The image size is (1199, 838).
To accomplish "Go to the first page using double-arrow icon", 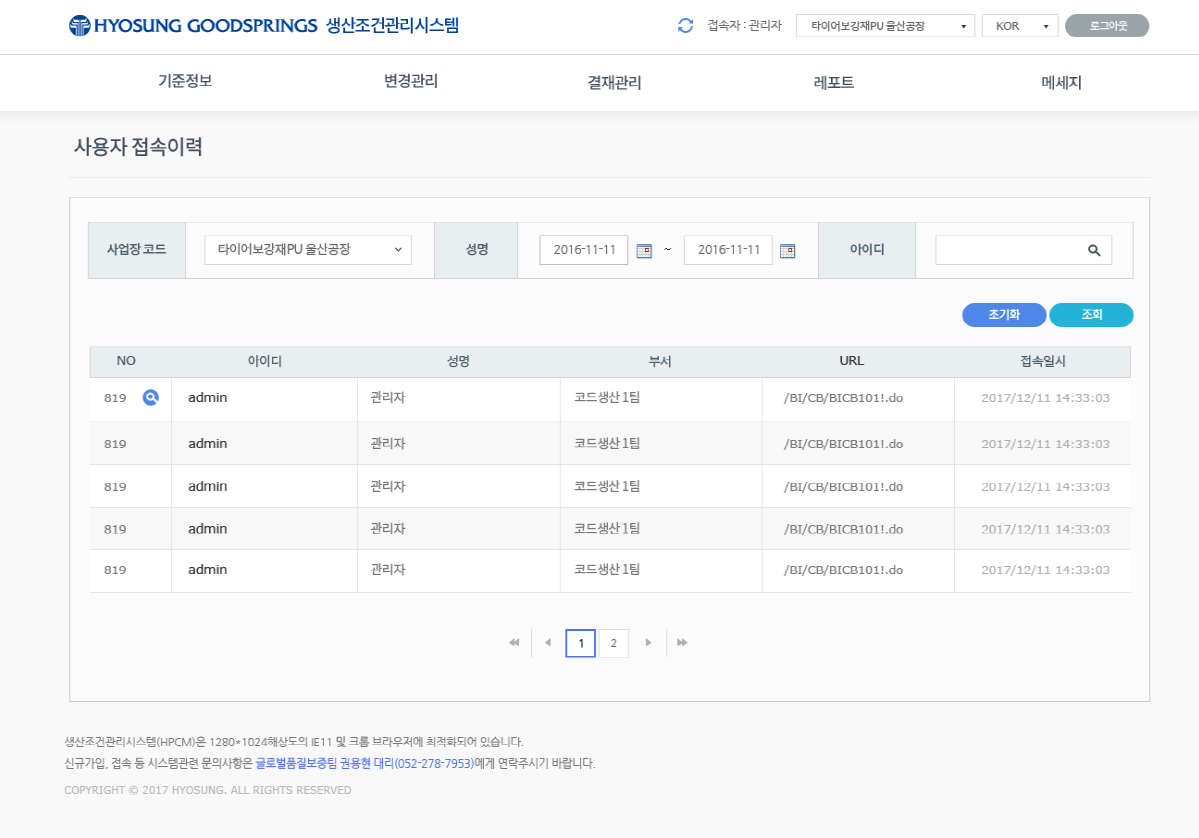I will point(513,643).
